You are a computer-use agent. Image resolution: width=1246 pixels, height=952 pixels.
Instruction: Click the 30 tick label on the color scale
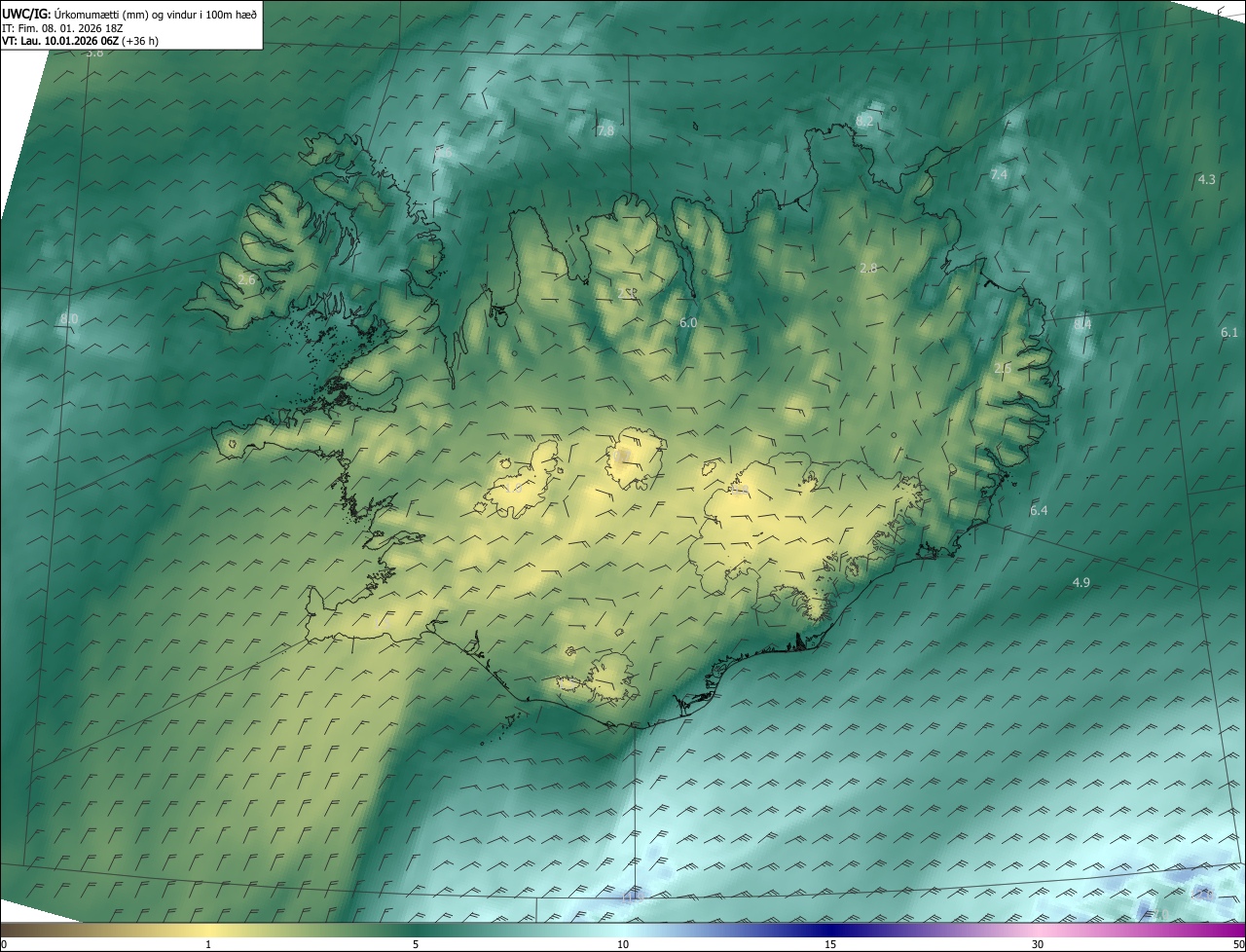(1038, 945)
